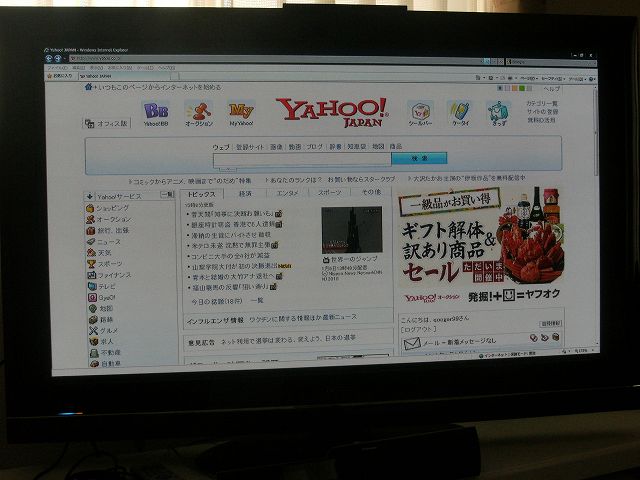The height and width of the screenshot is (480, 640).
Task: Open ショッピング in Yahoo! services list
Action: pos(108,208)
